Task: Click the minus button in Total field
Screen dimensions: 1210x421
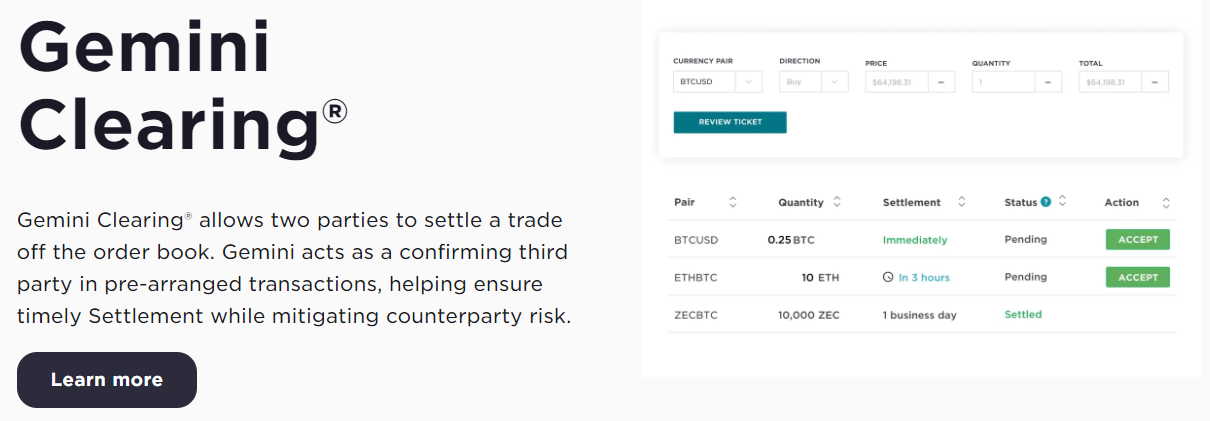Action: [x=1155, y=82]
